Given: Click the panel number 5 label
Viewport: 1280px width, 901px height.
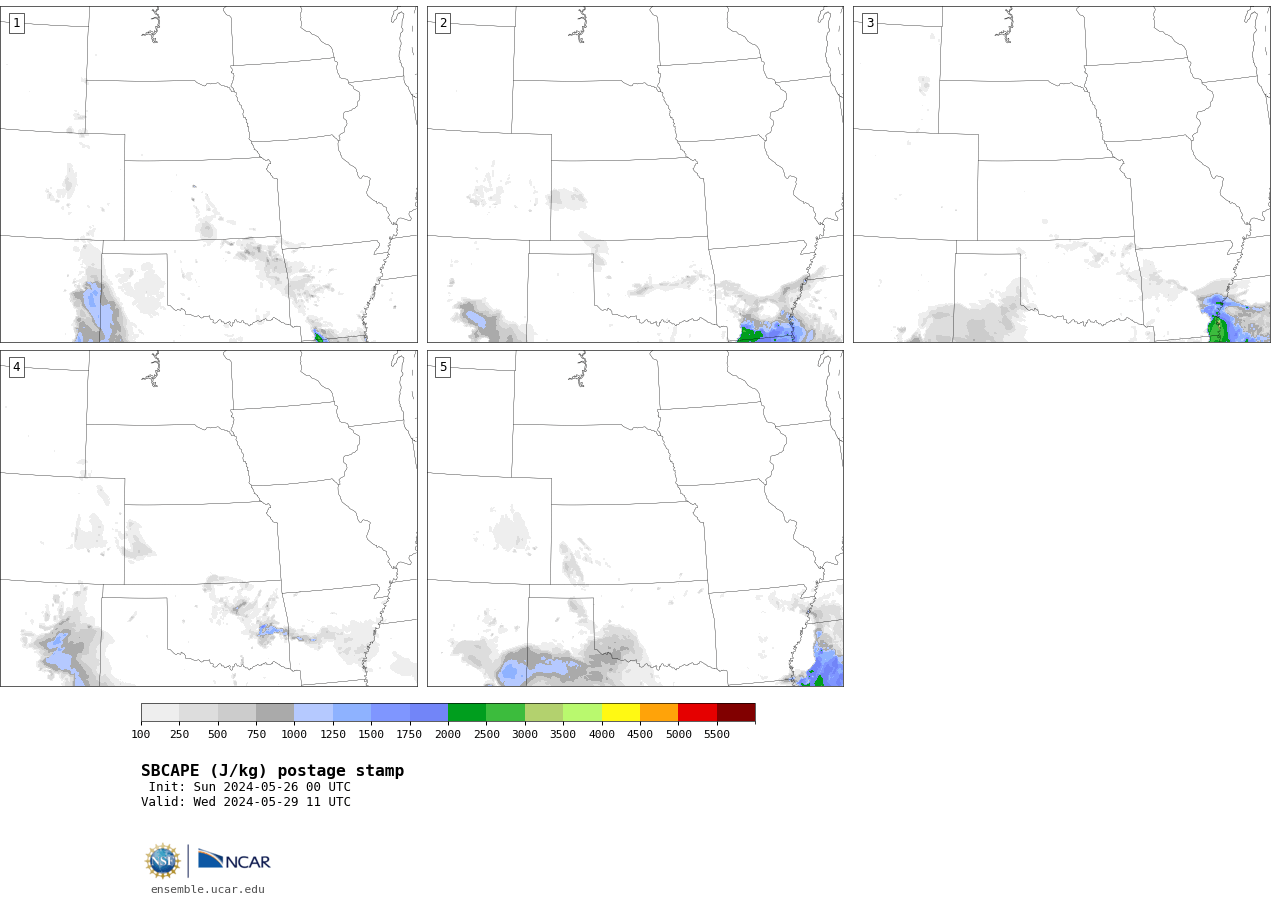Looking at the screenshot, I should click(x=443, y=367).
